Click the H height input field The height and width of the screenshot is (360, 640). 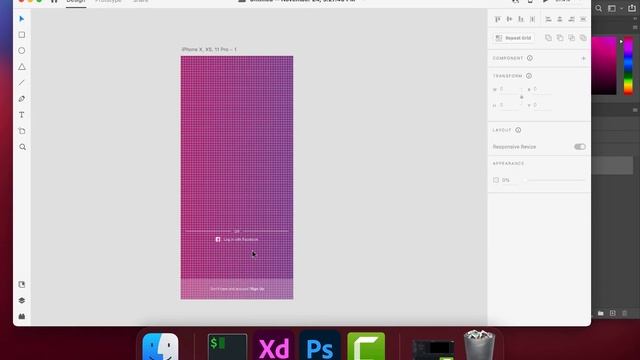(510, 105)
